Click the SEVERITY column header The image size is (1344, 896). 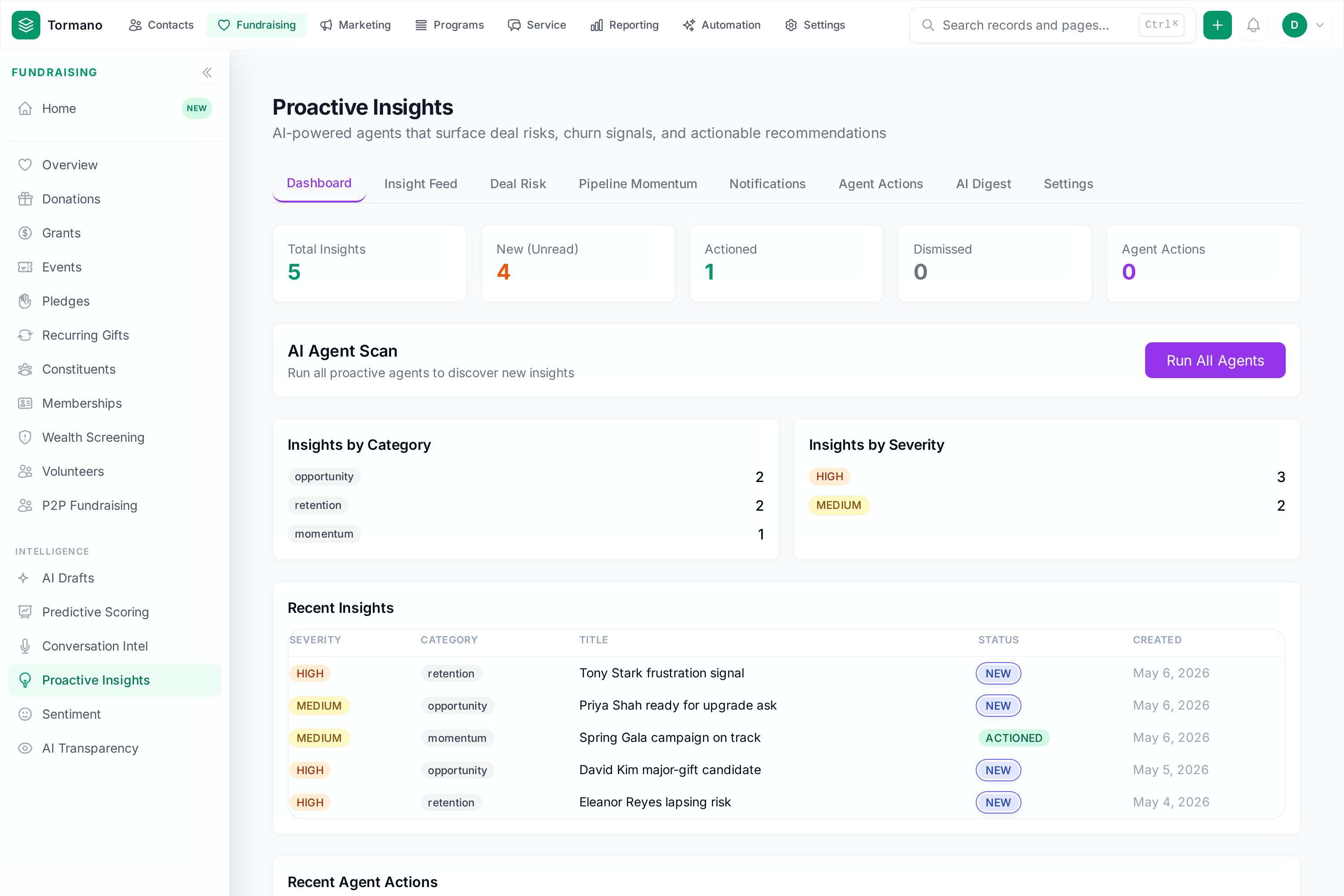pos(315,640)
